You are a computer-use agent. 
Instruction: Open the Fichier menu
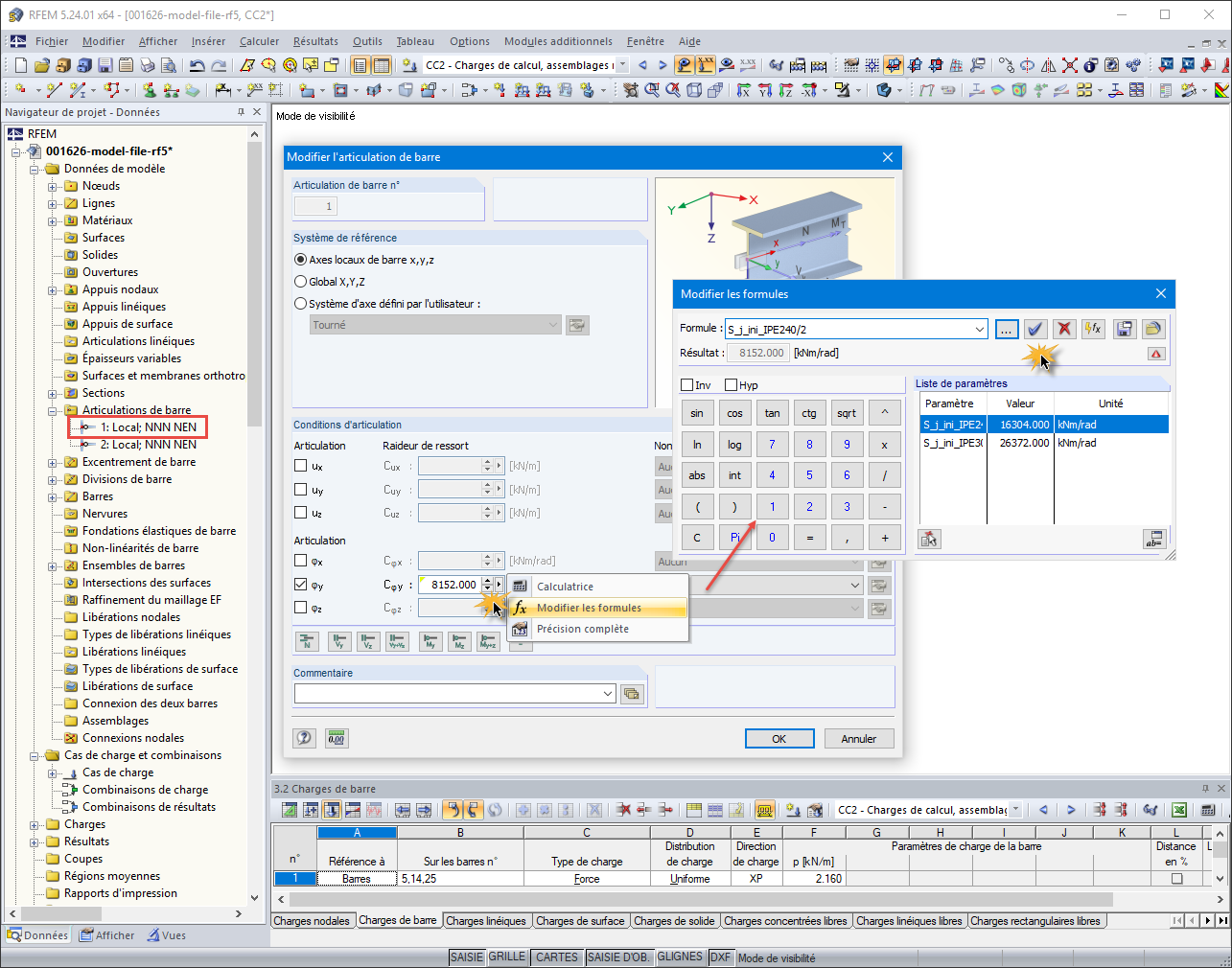click(x=52, y=41)
